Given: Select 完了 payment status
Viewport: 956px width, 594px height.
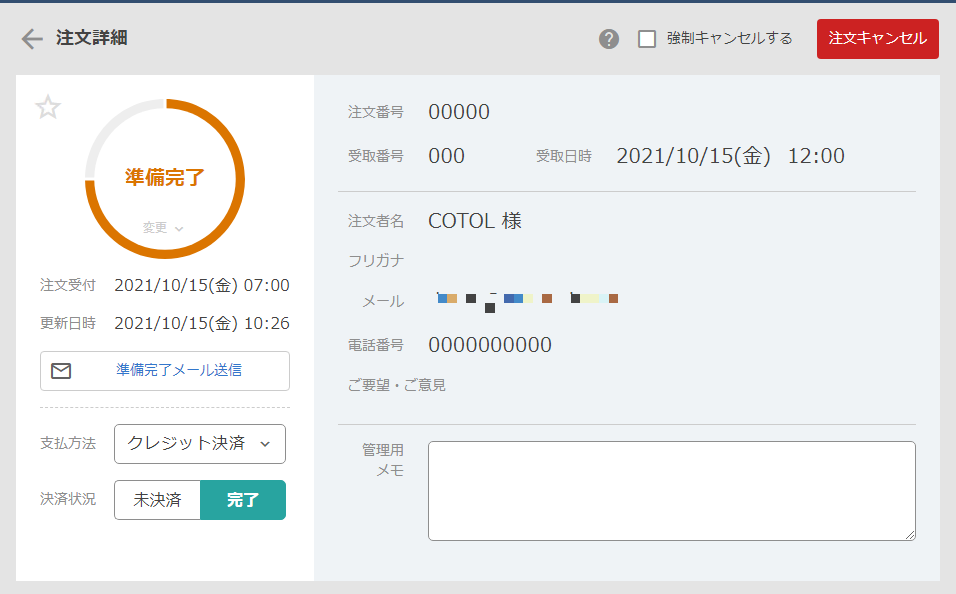Looking at the screenshot, I should (x=243, y=499).
